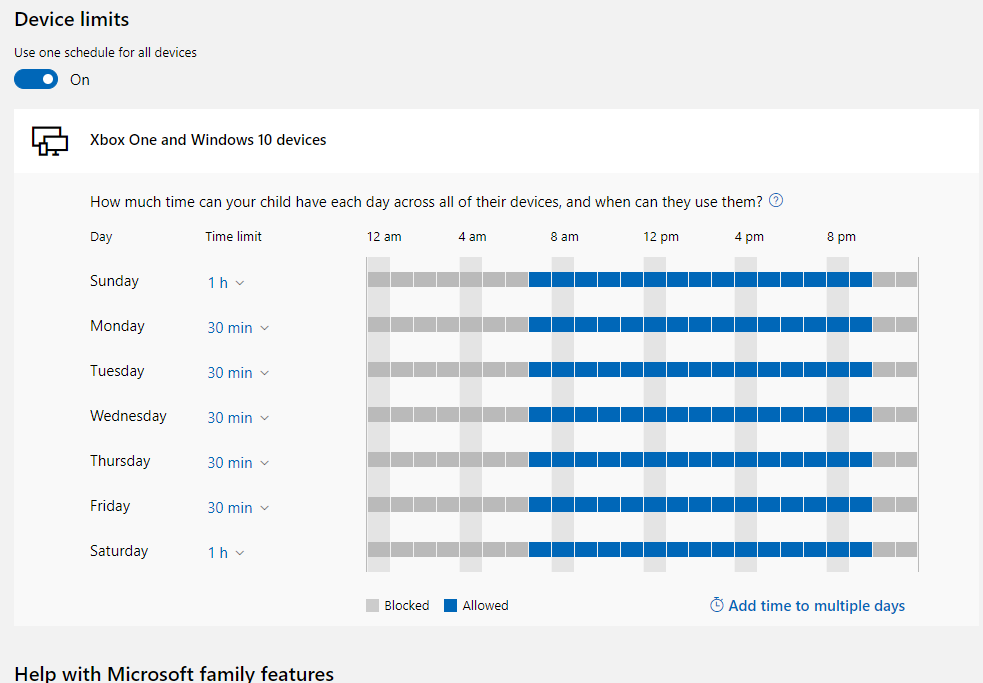Image resolution: width=983 pixels, height=683 pixels.
Task: Expand the Xbox One and Windows 10 devices section
Action: pos(208,140)
